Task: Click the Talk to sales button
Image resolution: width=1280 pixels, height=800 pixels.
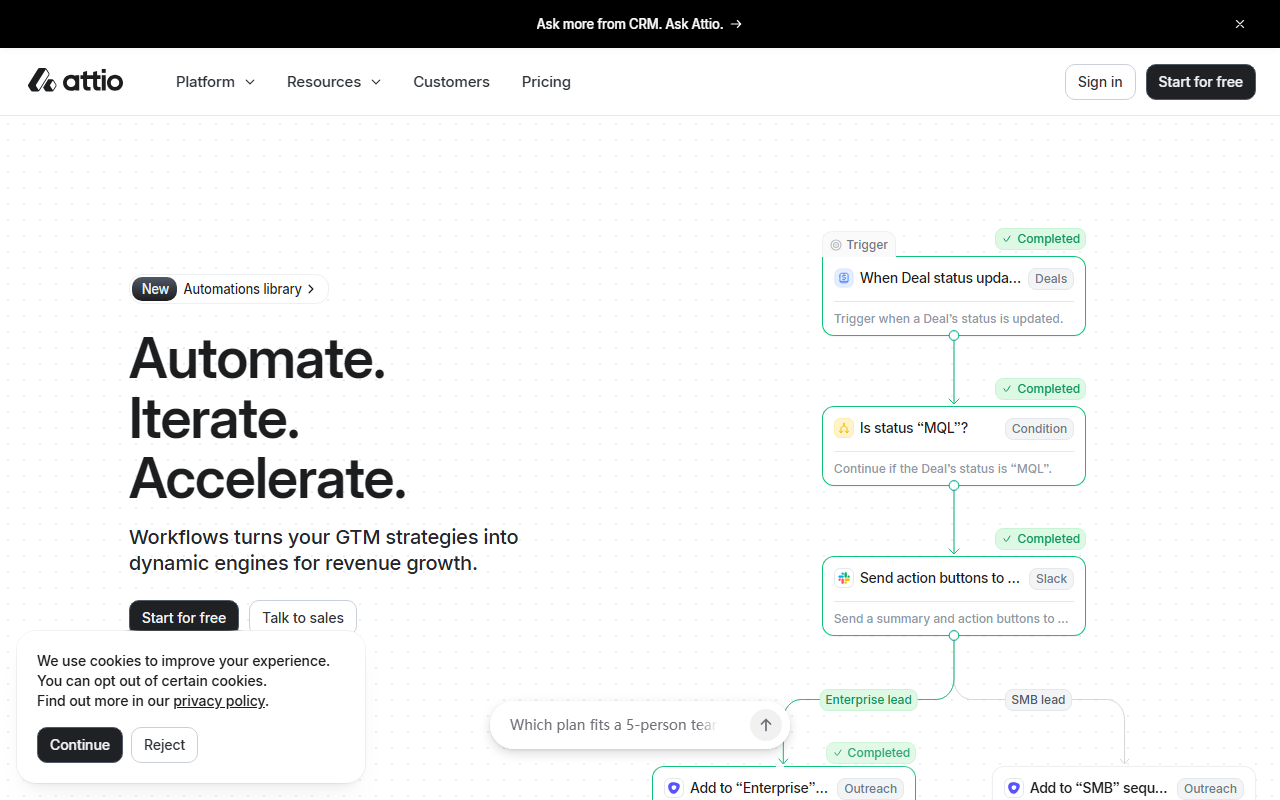Action: click(x=303, y=617)
